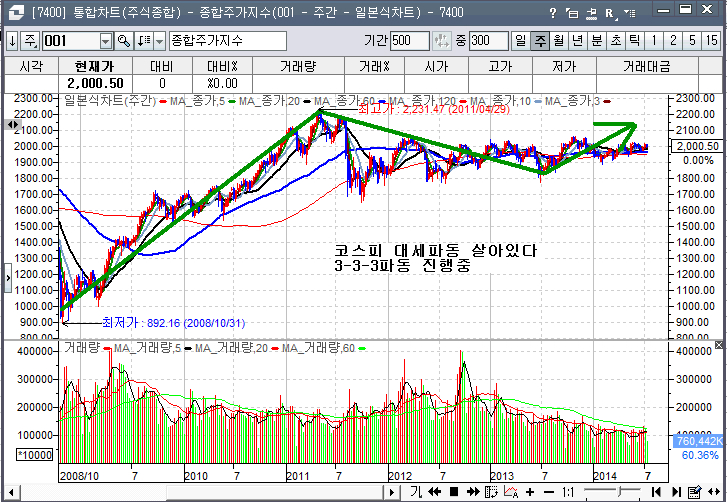This screenshot has height=502, width=727.
Task: Click the stop square icon
Action: click(x=454, y=492)
